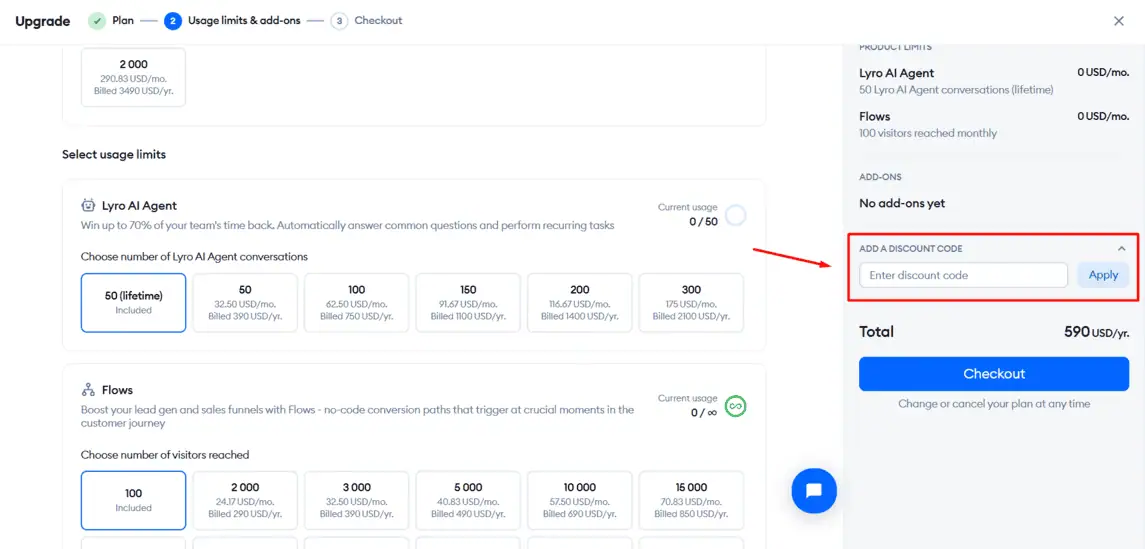Choose 50 conversations at 32.50 USD/mo.
The image size is (1145, 549).
[x=245, y=303]
